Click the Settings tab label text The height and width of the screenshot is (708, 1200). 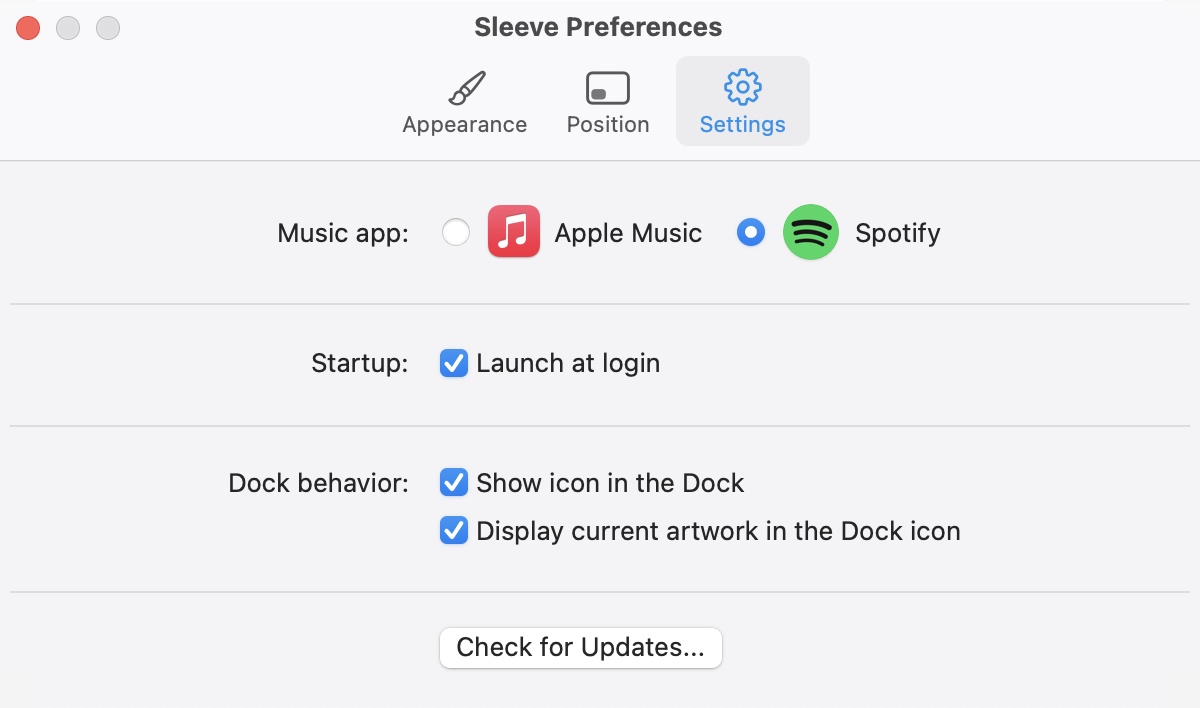pos(742,125)
